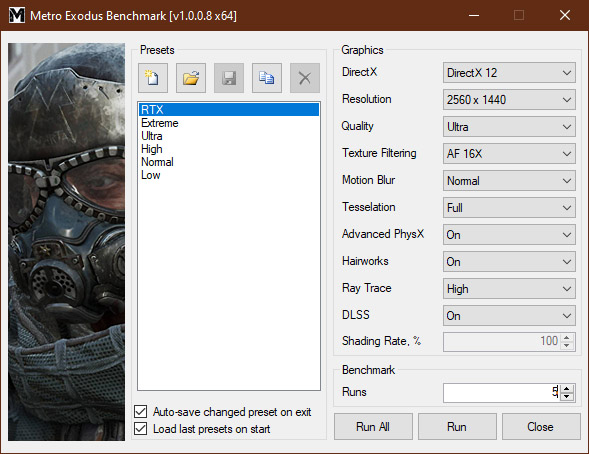Decrease Runs using the down arrow

567,397
